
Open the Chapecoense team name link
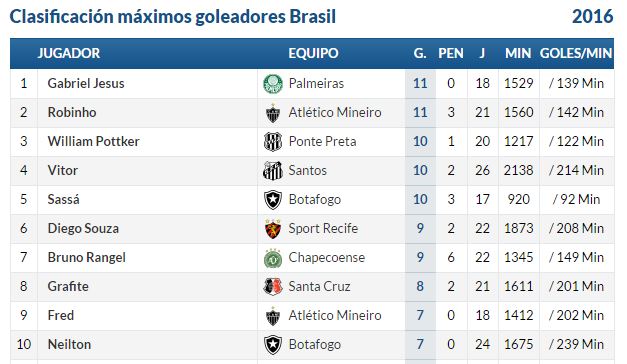tap(327, 257)
